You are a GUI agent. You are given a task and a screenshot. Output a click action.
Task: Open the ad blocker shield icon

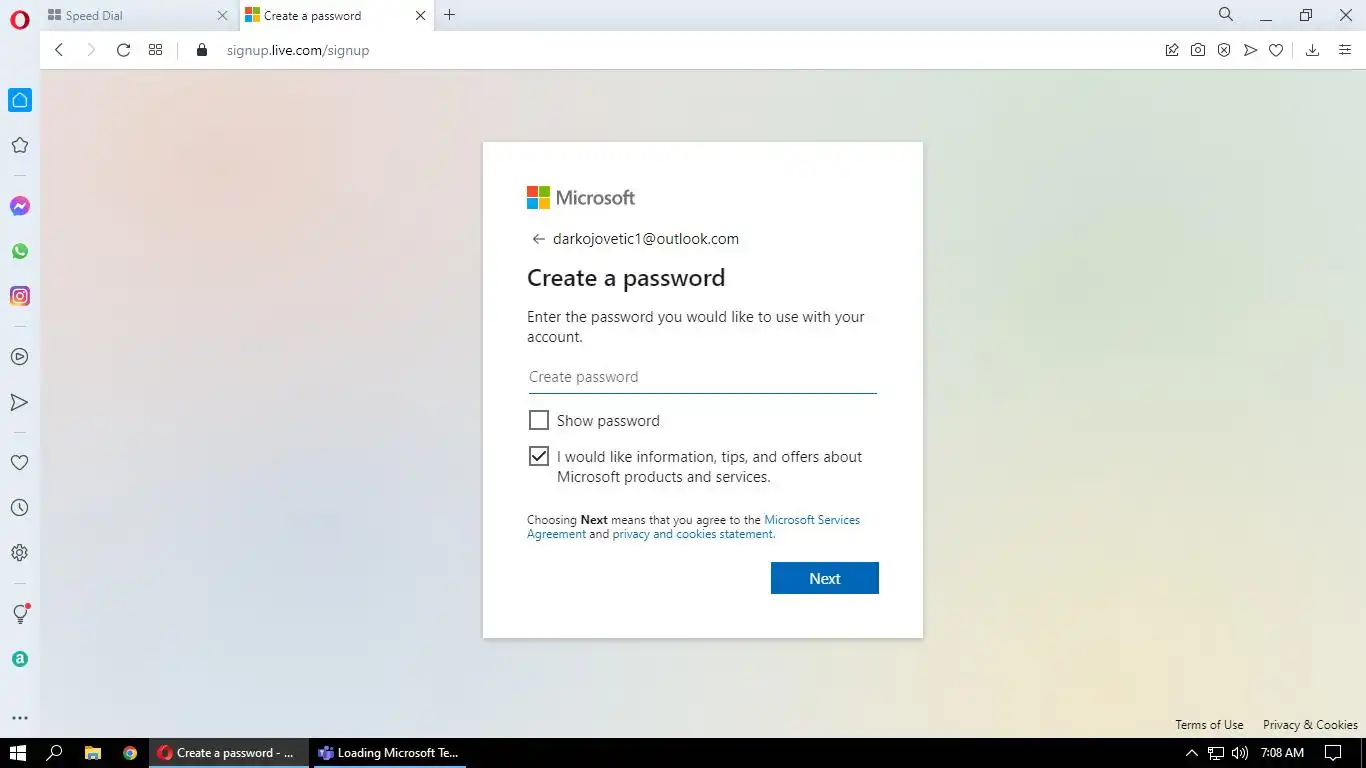pos(1224,50)
